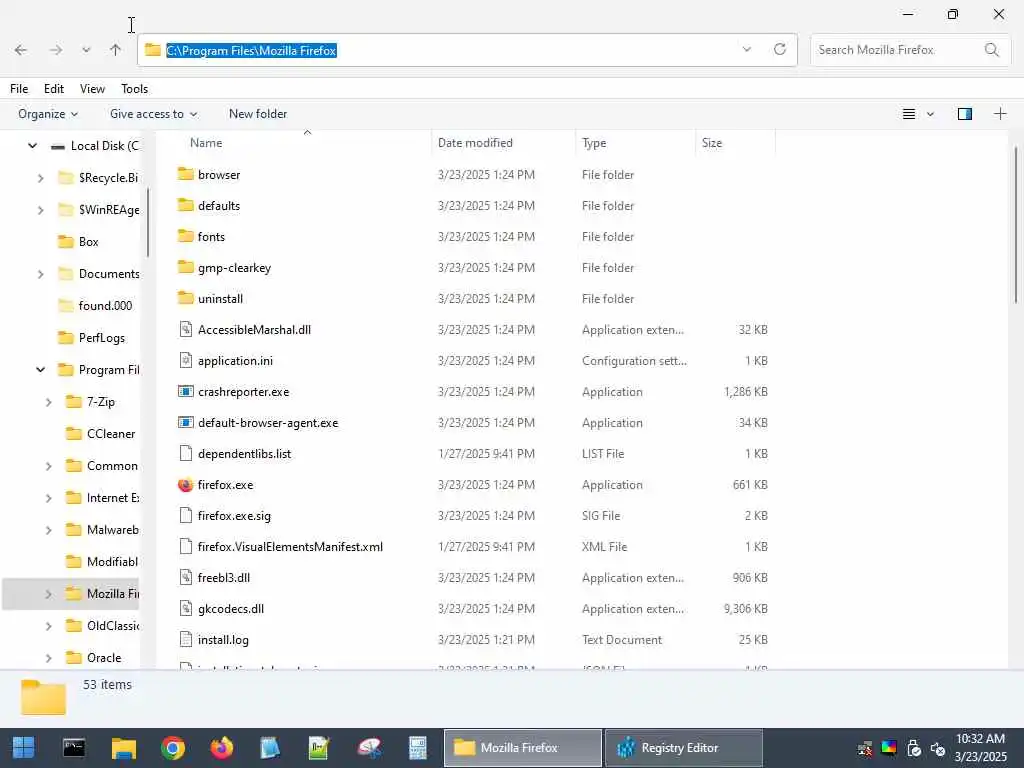
Task: Expand Documents tree node
Action: [40, 274]
